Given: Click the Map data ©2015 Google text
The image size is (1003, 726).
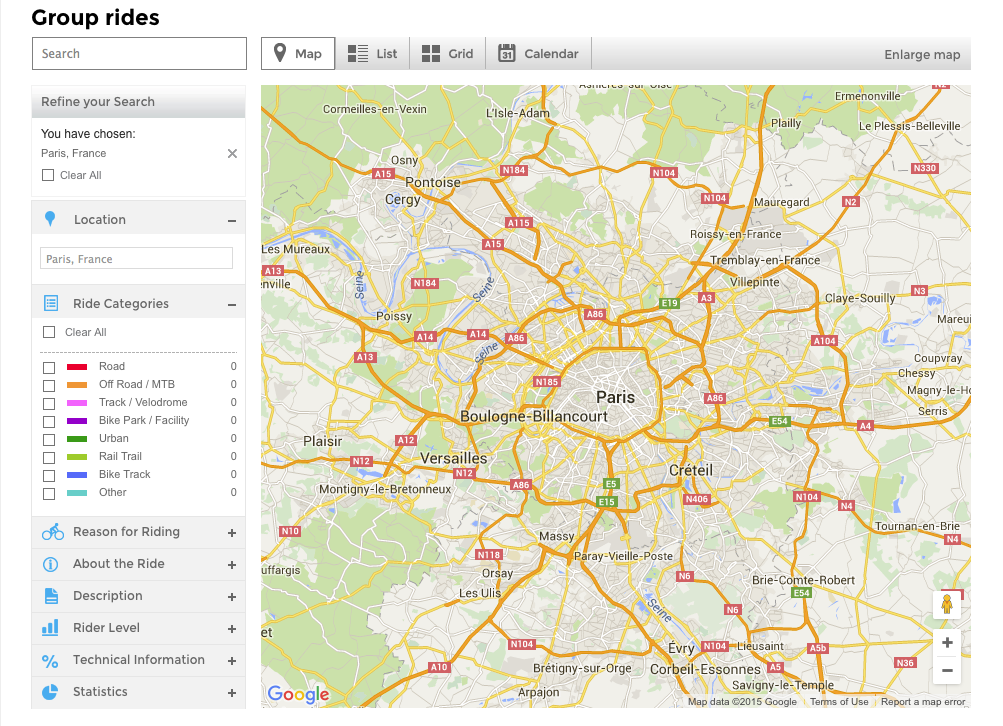Looking at the screenshot, I should pyautogui.click(x=742, y=702).
